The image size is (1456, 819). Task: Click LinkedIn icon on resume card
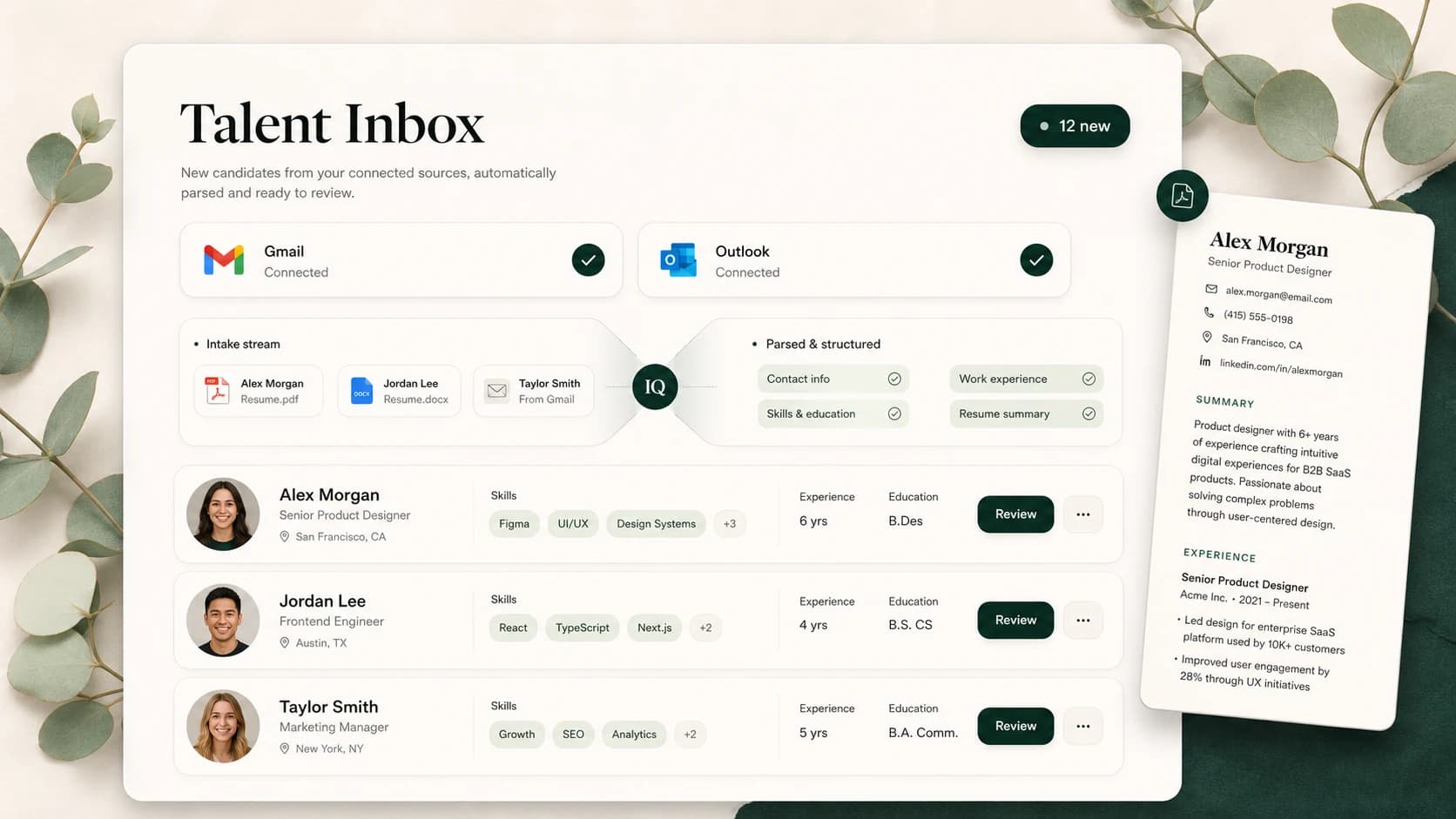1205,361
